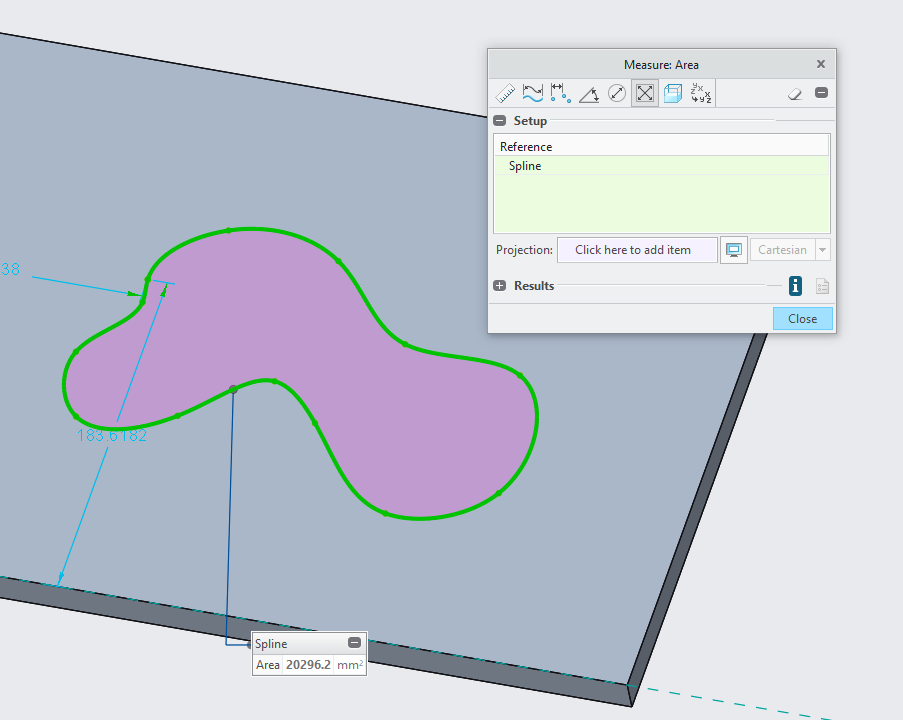Select the Volume measurement tool
This screenshot has height=720, width=903.
672,92
